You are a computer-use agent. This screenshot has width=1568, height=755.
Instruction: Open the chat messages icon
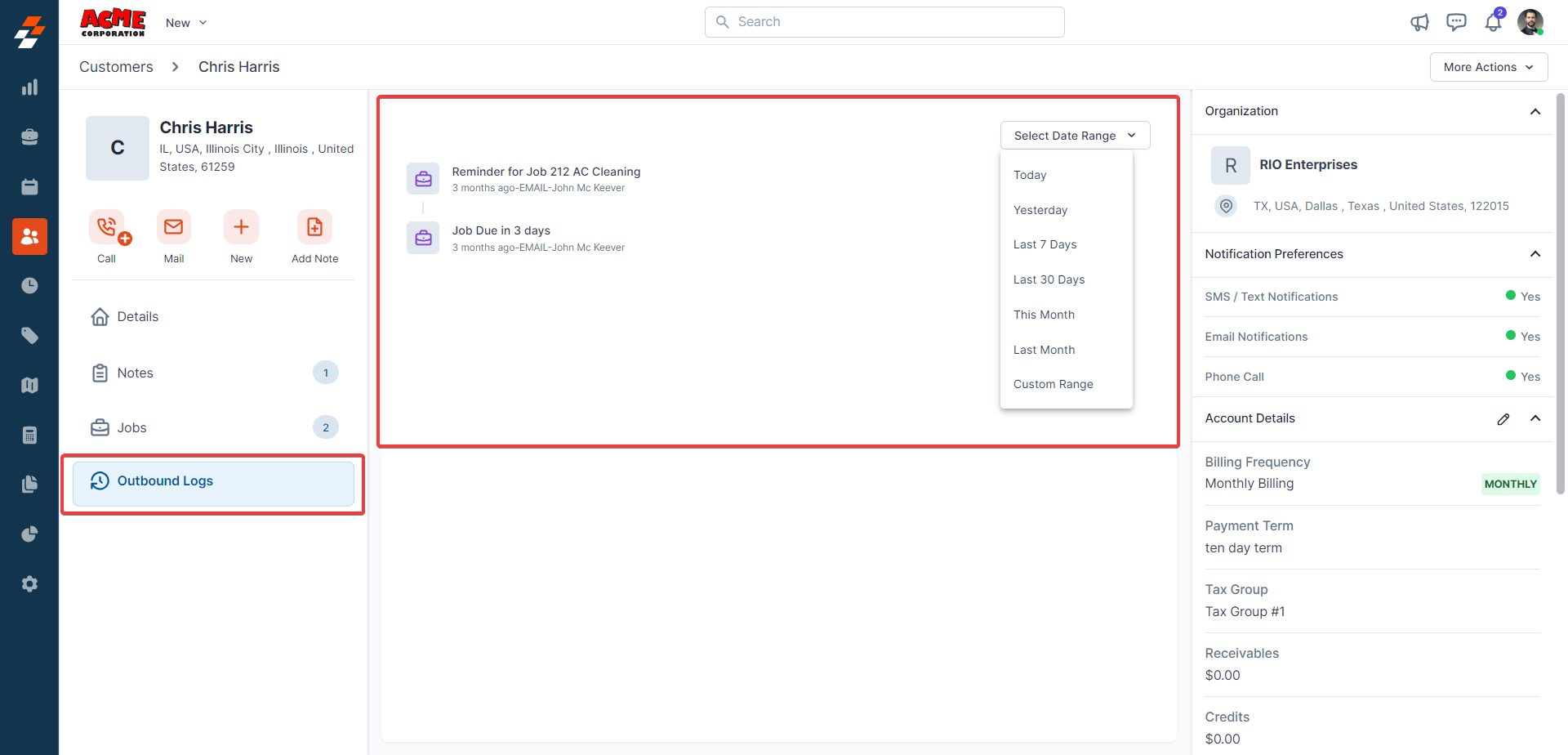1456,22
